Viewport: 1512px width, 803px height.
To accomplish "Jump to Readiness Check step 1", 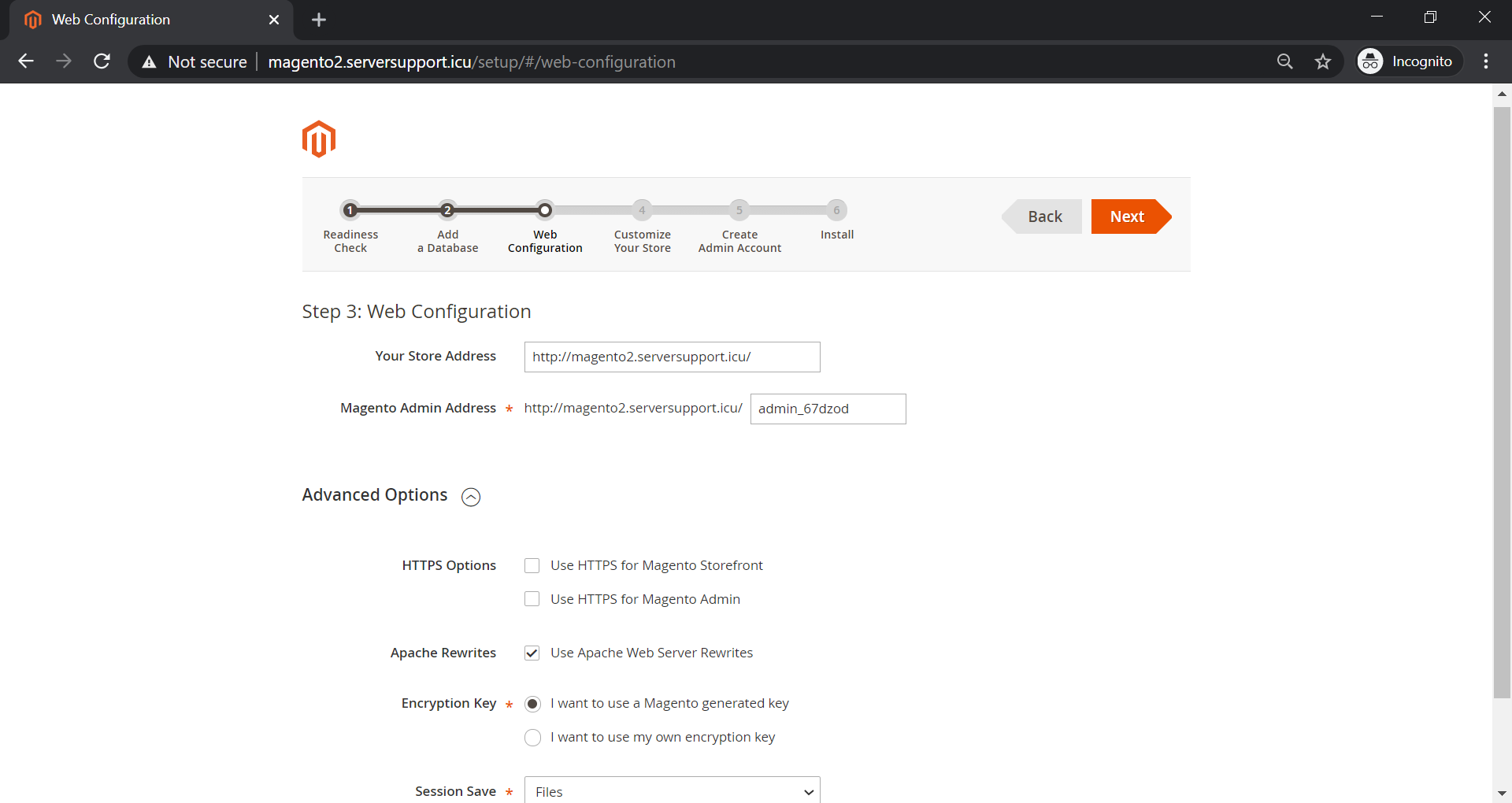I will (x=350, y=210).
